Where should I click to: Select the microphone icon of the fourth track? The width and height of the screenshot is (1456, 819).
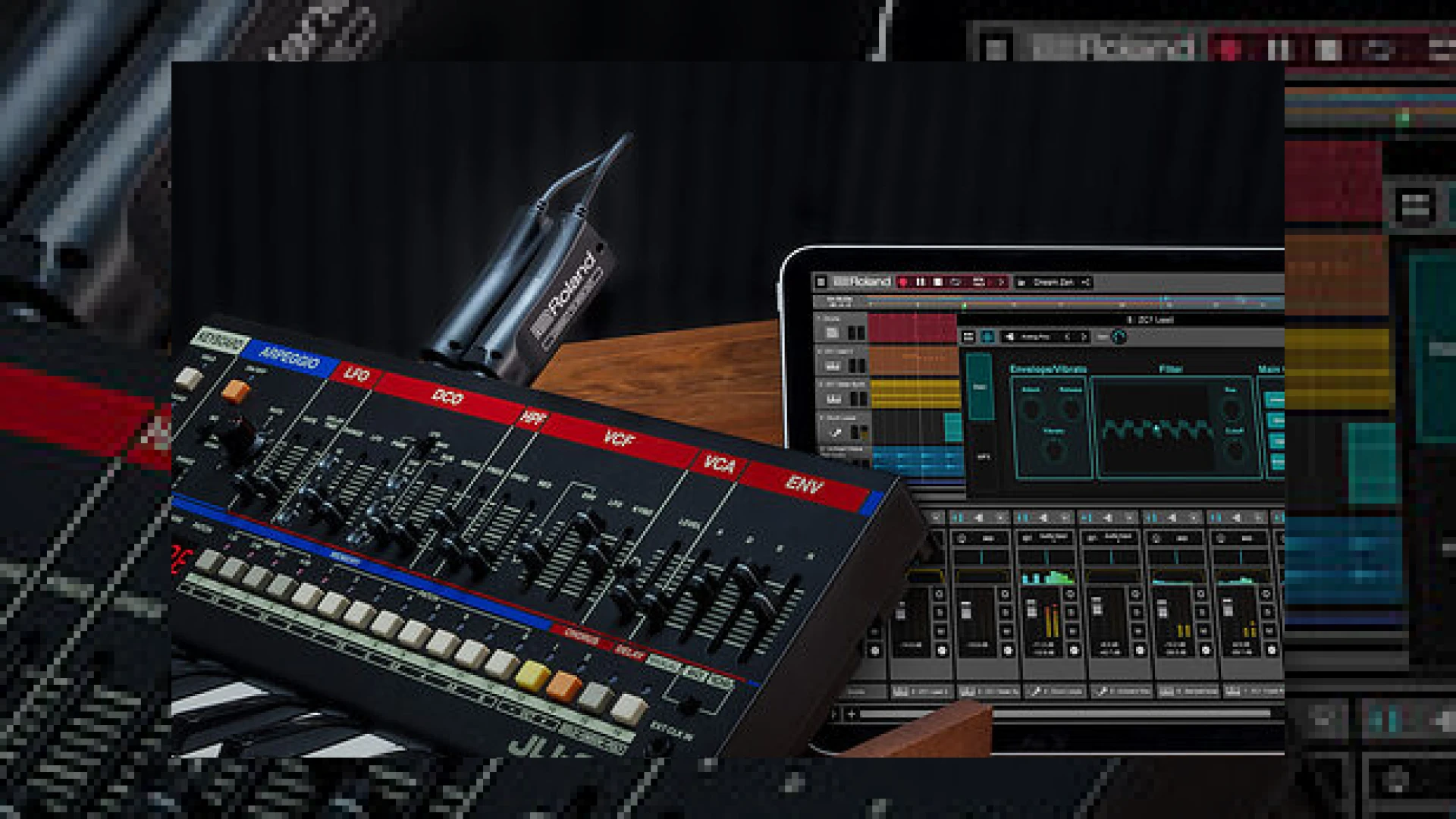[x=836, y=432]
